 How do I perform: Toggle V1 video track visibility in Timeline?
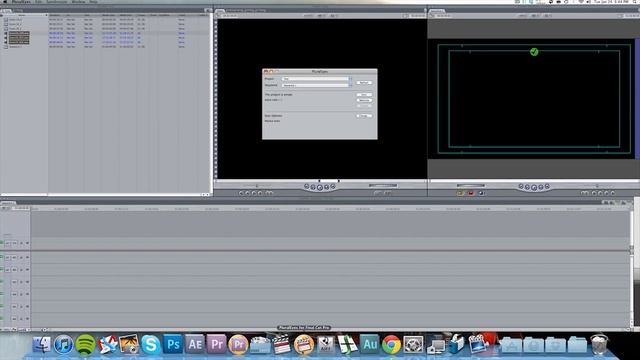tap(2, 243)
